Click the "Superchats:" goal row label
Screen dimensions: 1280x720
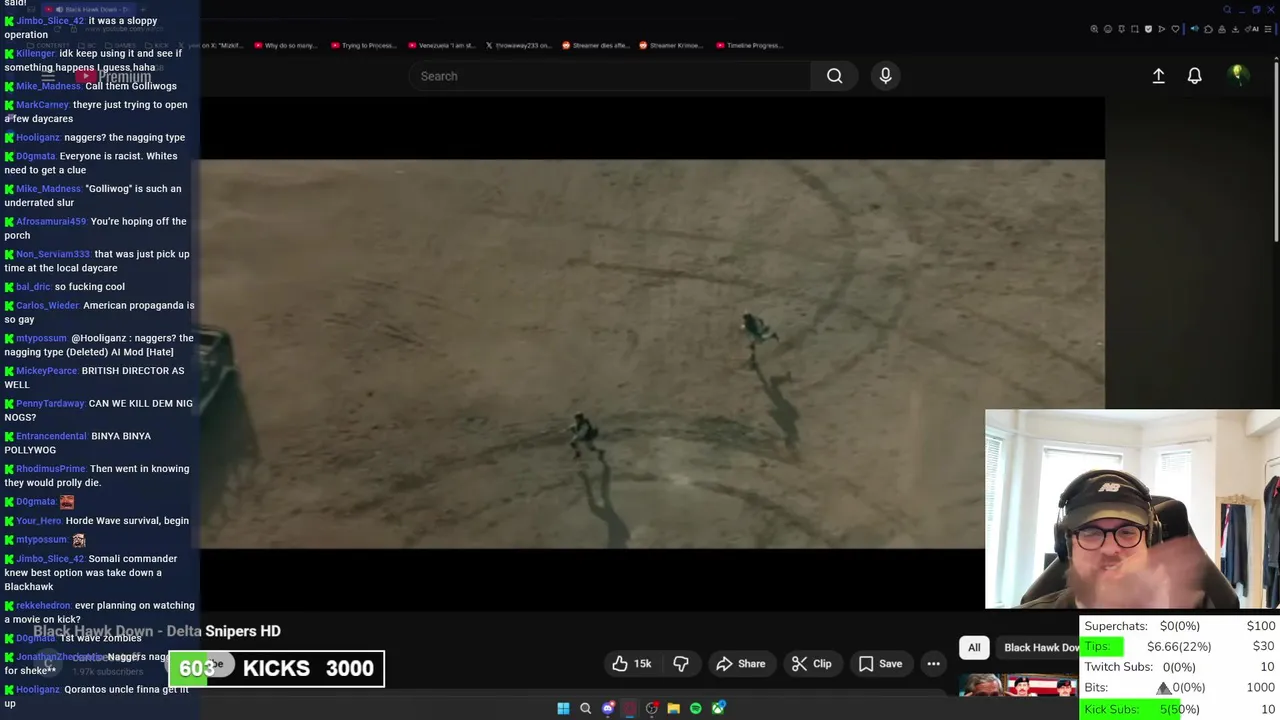pos(1116,626)
